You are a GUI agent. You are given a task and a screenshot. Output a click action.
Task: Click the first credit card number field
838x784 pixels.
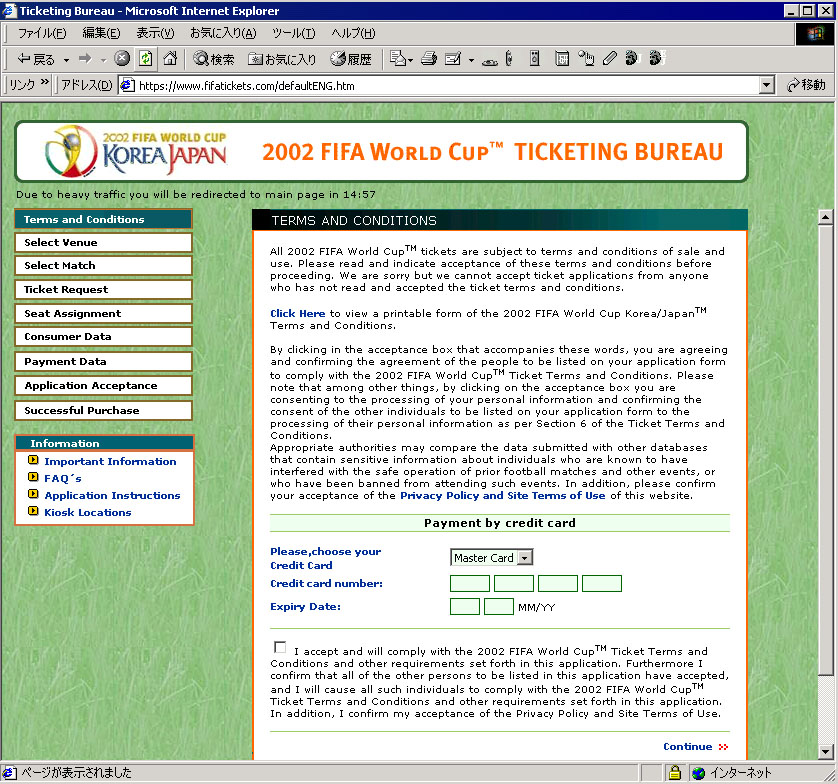click(x=470, y=583)
